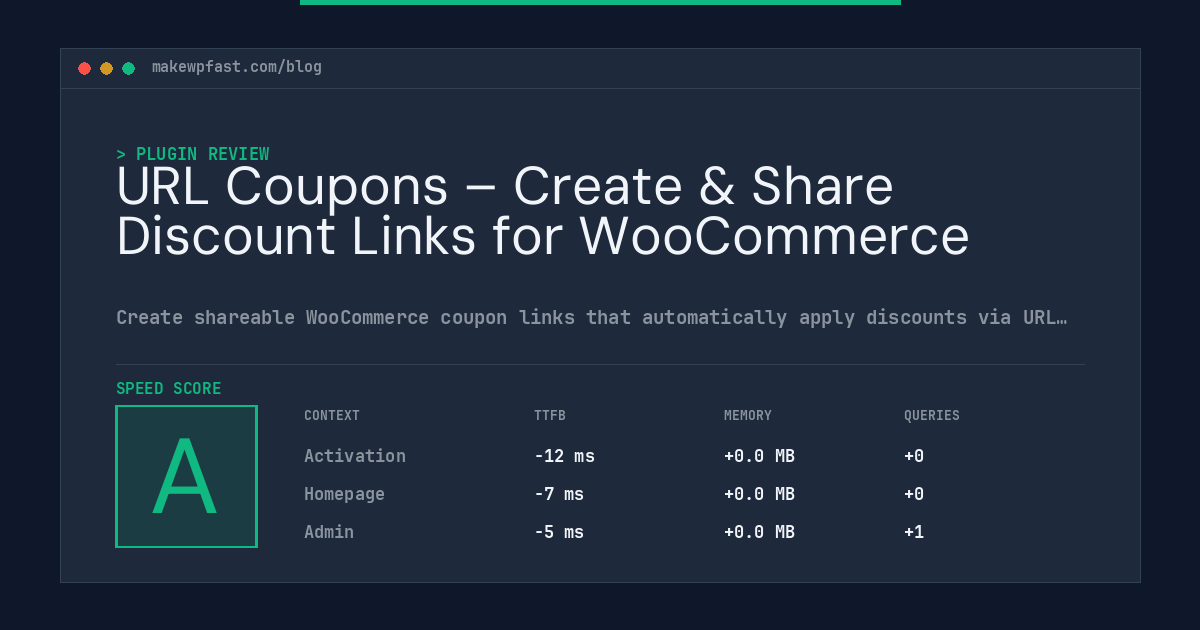The image size is (1200, 630).
Task: Select the Homepage row label
Action: (x=344, y=494)
